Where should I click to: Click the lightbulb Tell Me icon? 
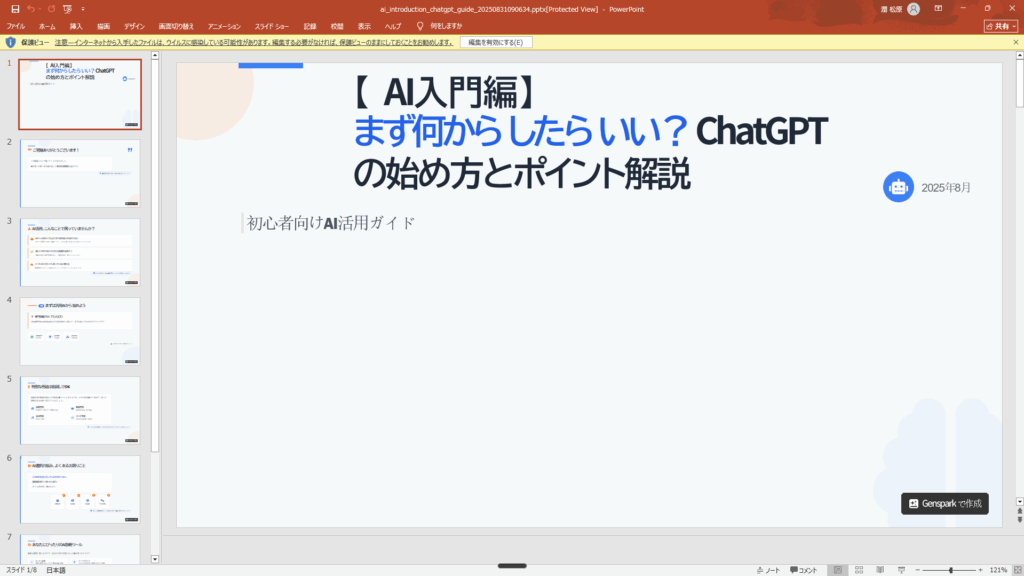tap(420, 27)
